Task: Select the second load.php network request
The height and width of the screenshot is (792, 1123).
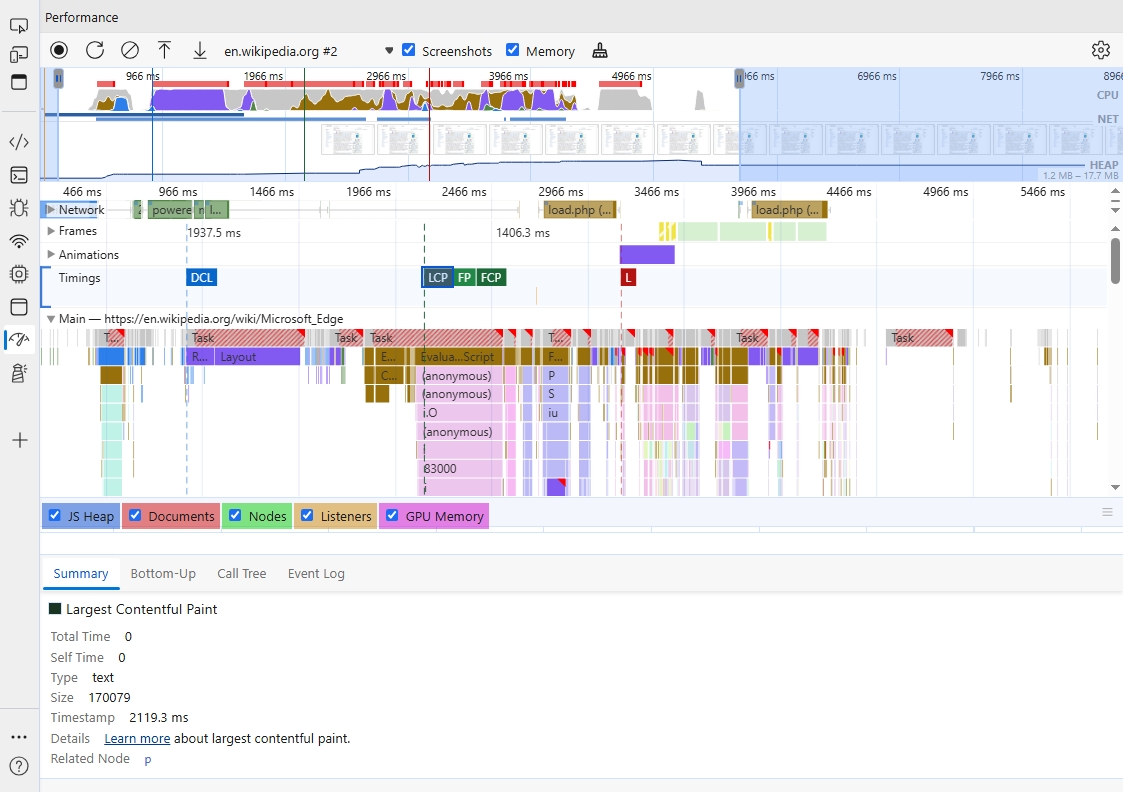Action: click(789, 210)
